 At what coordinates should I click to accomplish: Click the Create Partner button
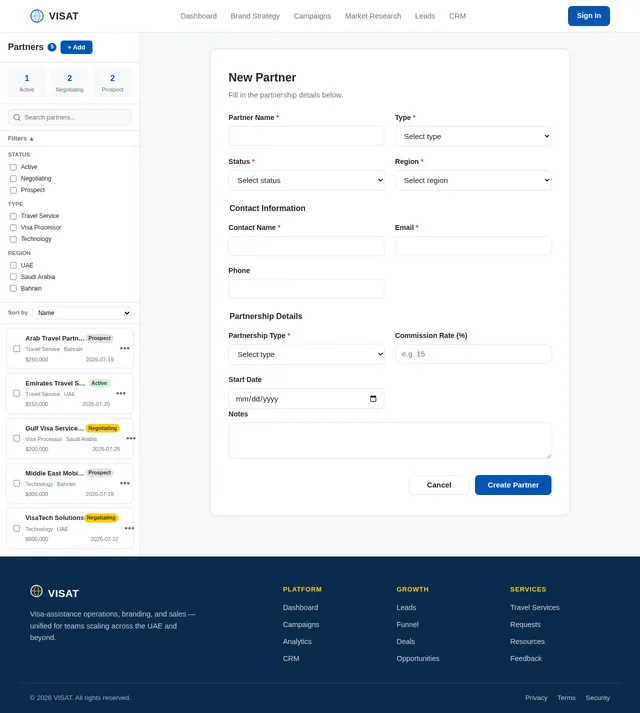coord(513,485)
